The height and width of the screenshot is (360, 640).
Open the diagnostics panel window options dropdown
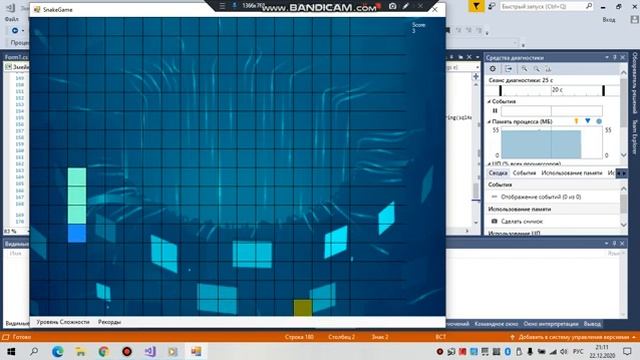click(607, 58)
